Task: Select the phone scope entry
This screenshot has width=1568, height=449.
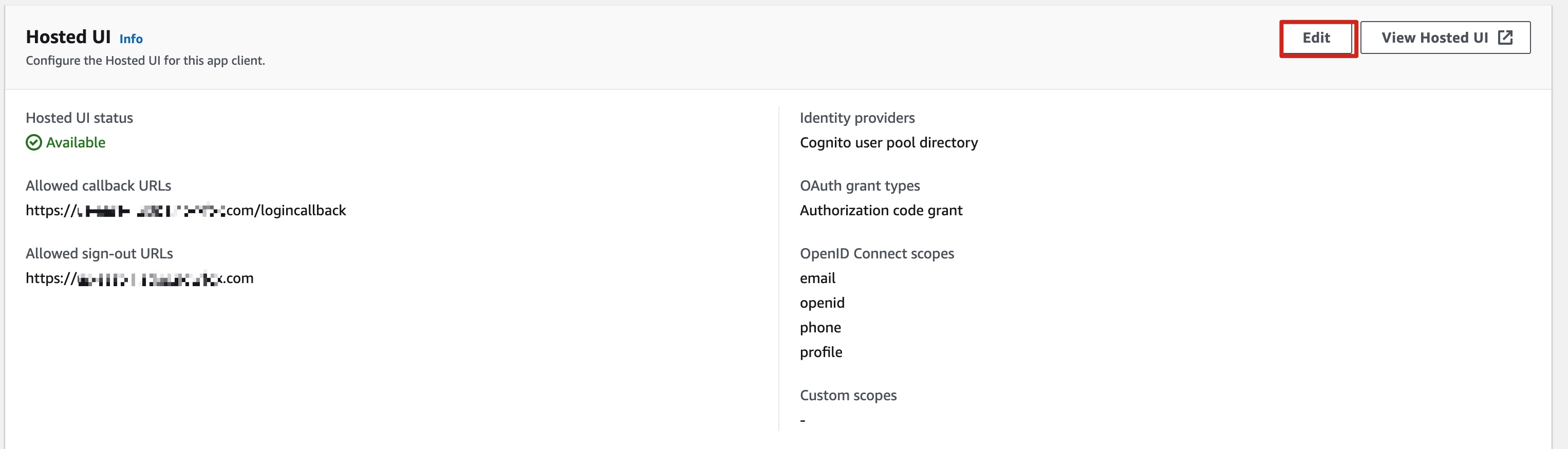Action: pyautogui.click(x=820, y=327)
